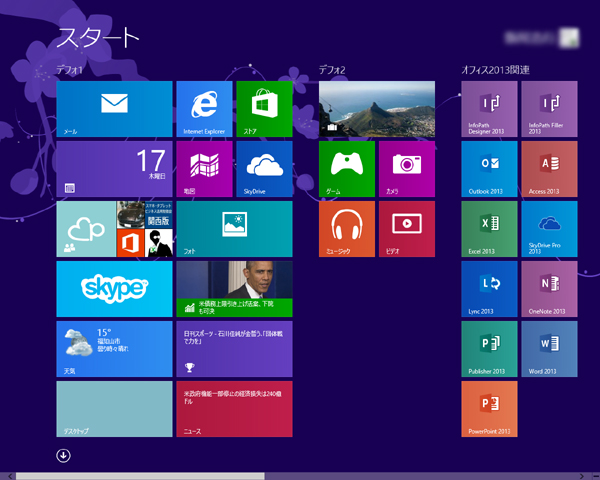Open the Maps tile

click(204, 169)
